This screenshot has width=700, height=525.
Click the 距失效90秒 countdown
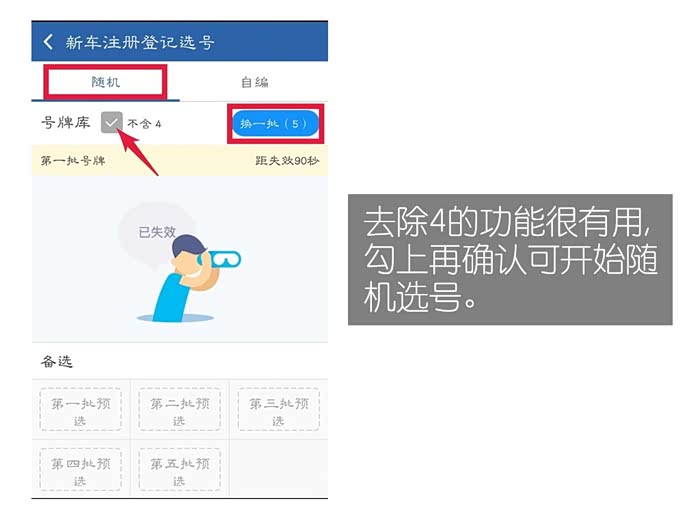[287, 161]
